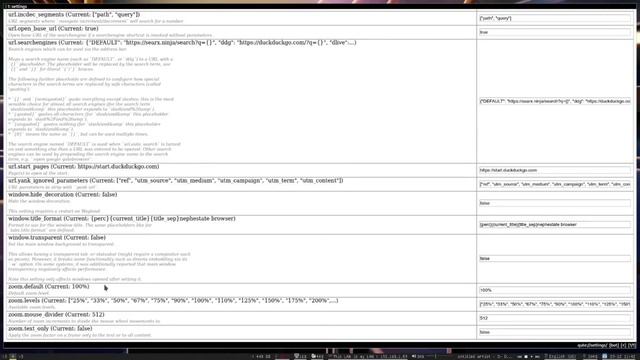Edit the zoom.text_only value field
This screenshot has width=640, height=360.
click(x=555, y=332)
